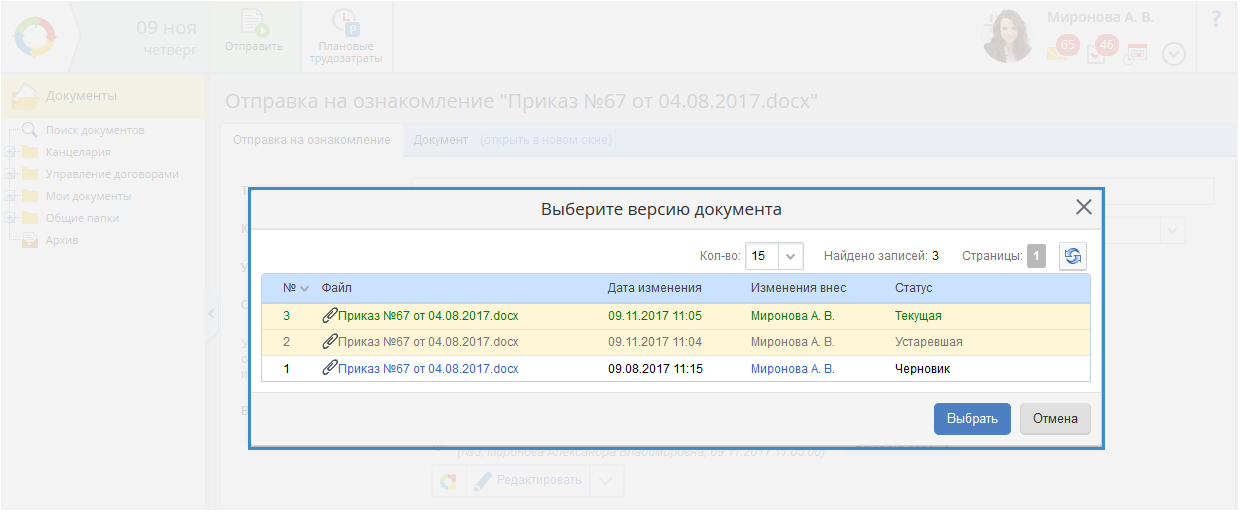Open version 1 file Приказ №67 link
The width and height of the screenshot is (1240, 512).
[x=428, y=368]
